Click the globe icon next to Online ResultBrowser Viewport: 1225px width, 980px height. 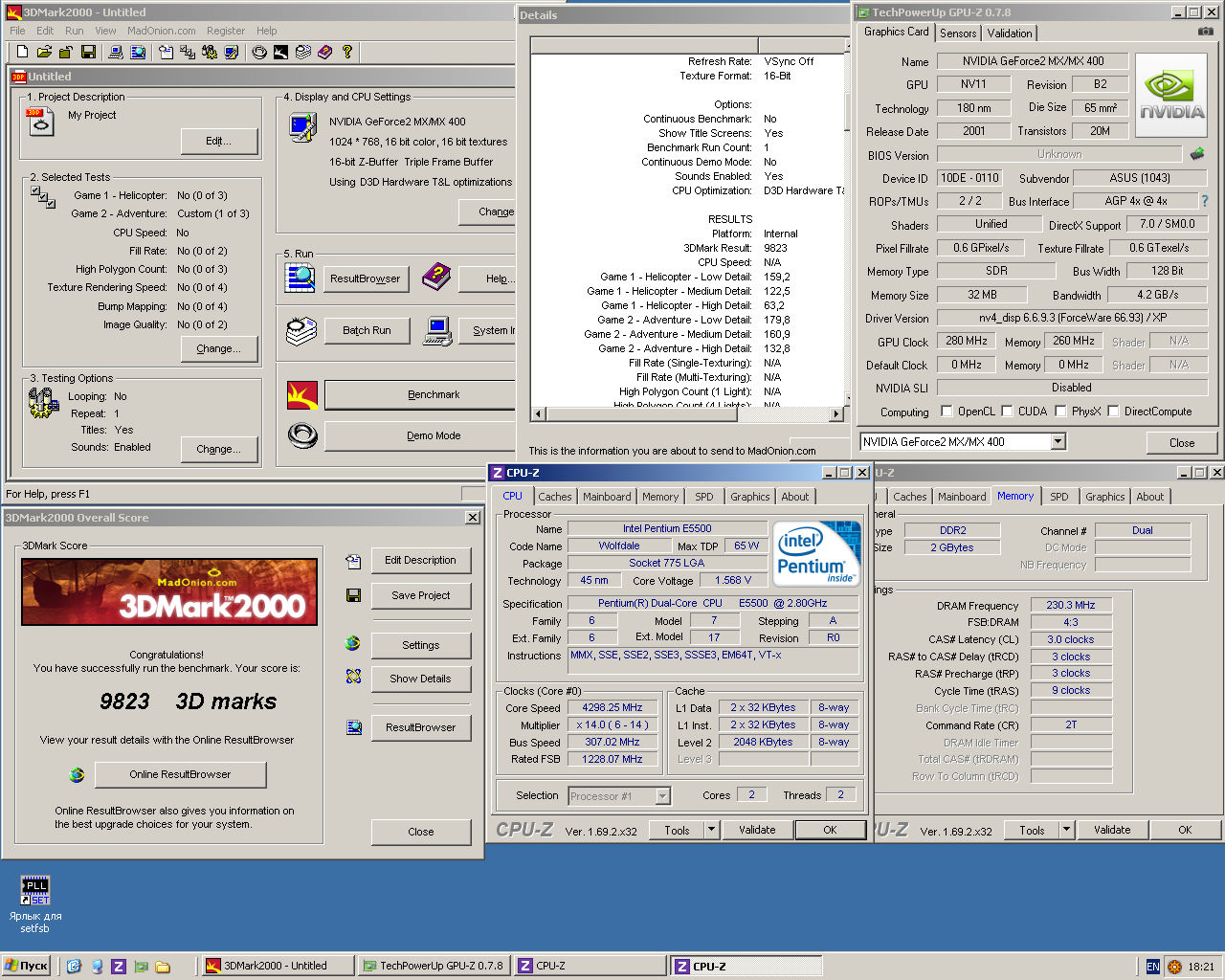coord(77,774)
